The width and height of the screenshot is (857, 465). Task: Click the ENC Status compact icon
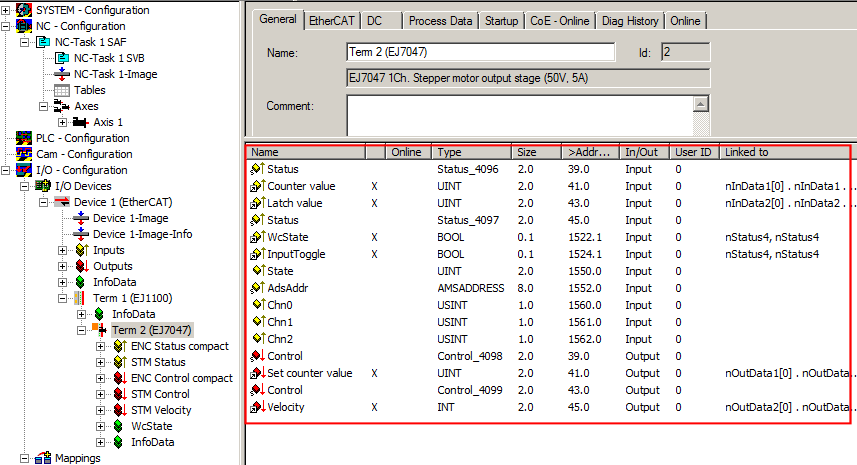pos(120,346)
